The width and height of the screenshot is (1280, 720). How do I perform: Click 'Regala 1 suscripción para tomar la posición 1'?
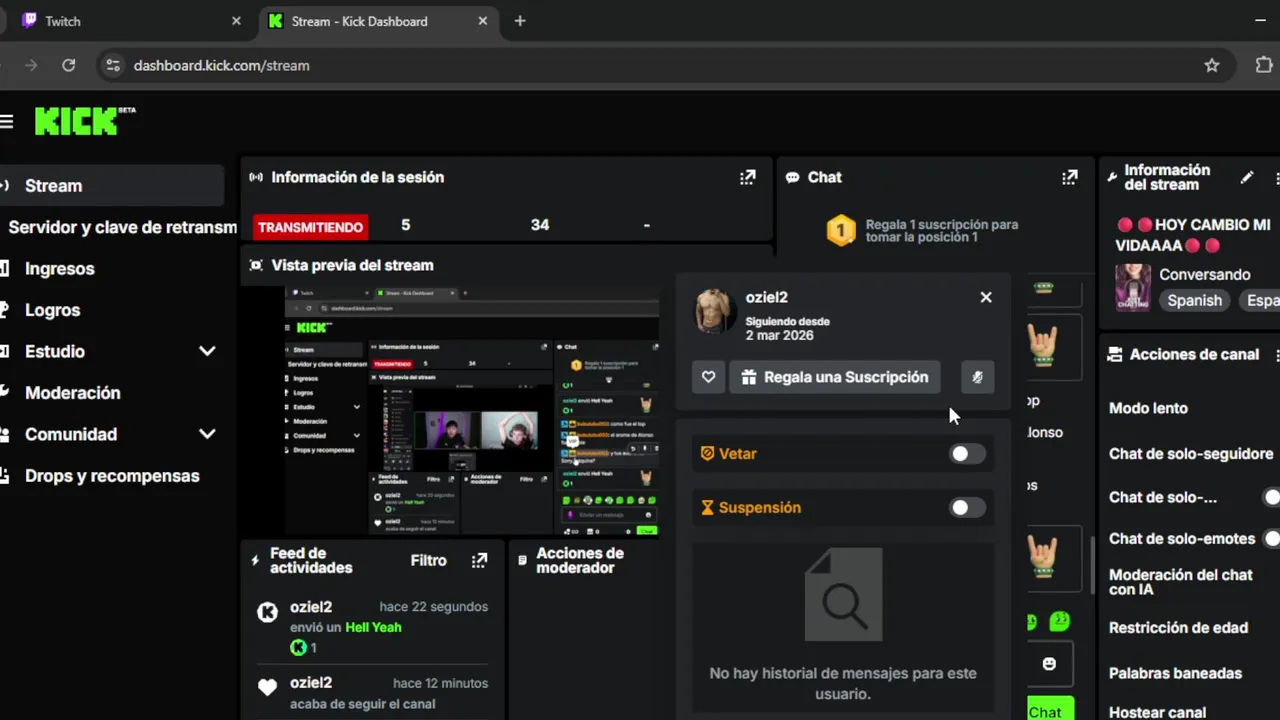[x=942, y=231]
